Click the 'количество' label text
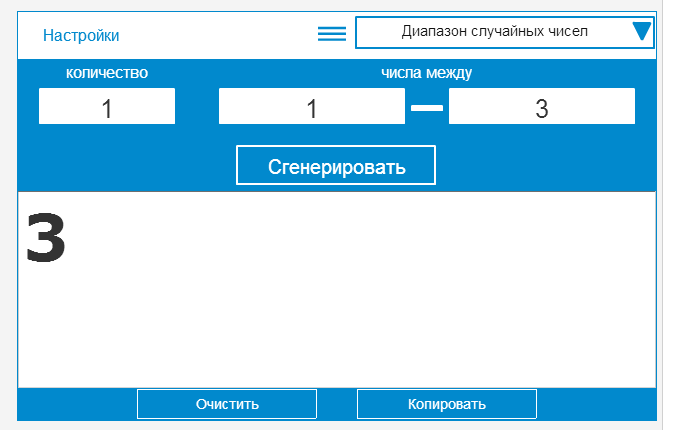676x430 pixels. (x=107, y=73)
